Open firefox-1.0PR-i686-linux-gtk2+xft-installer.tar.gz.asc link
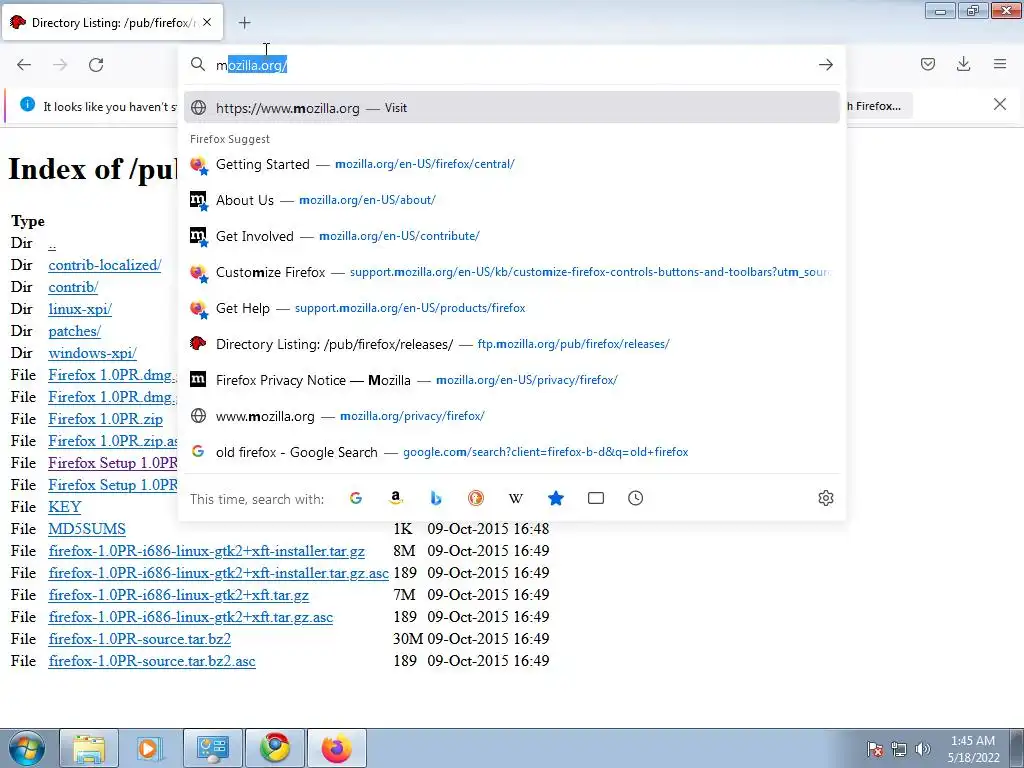 pyautogui.click(x=219, y=573)
